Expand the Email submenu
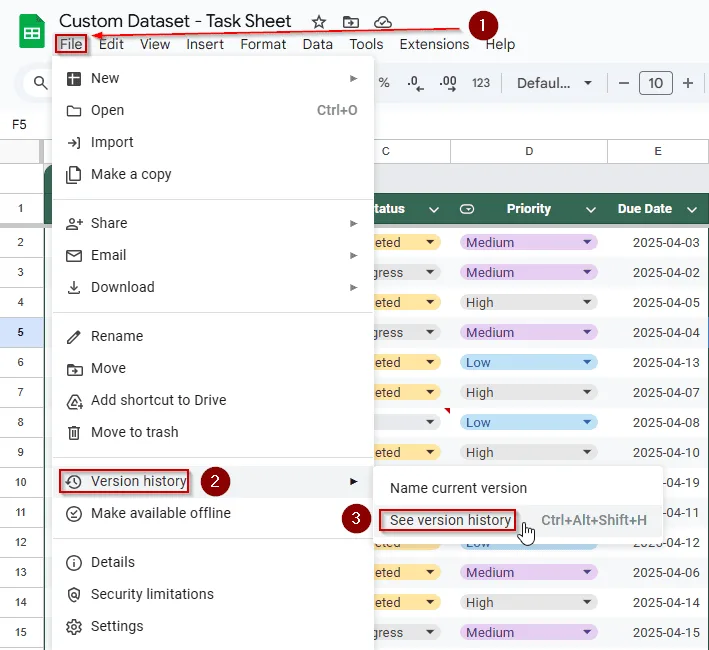 coord(213,255)
